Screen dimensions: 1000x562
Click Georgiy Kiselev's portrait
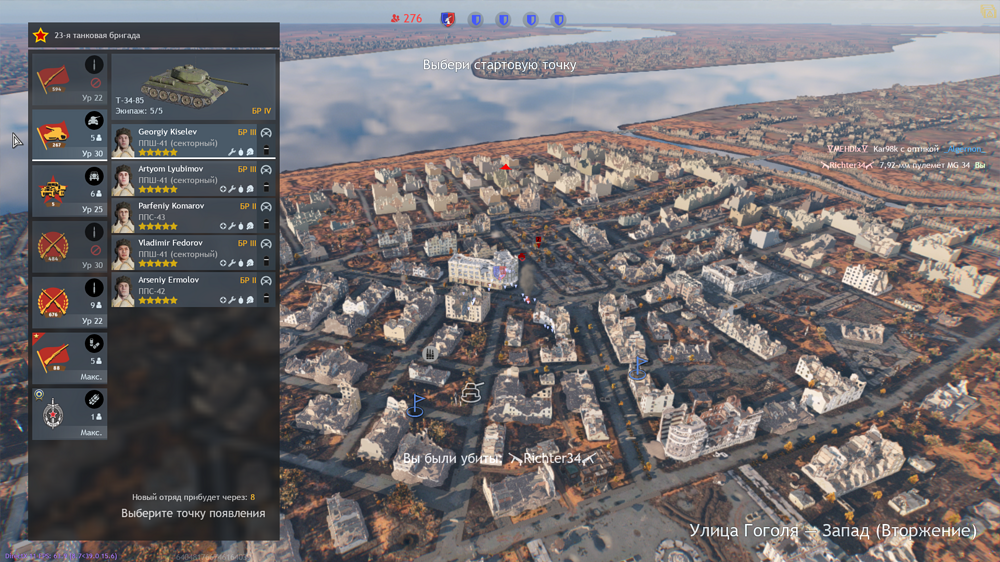point(123,142)
